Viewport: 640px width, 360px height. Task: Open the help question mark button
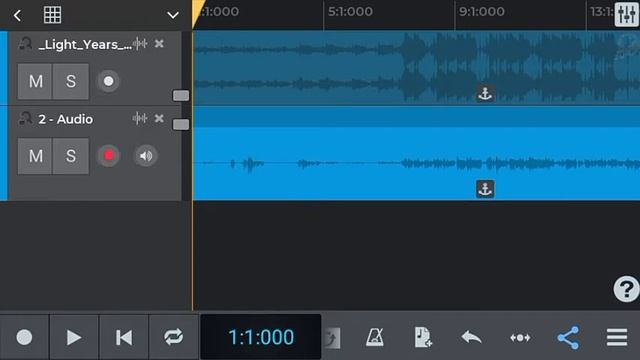[627, 289]
